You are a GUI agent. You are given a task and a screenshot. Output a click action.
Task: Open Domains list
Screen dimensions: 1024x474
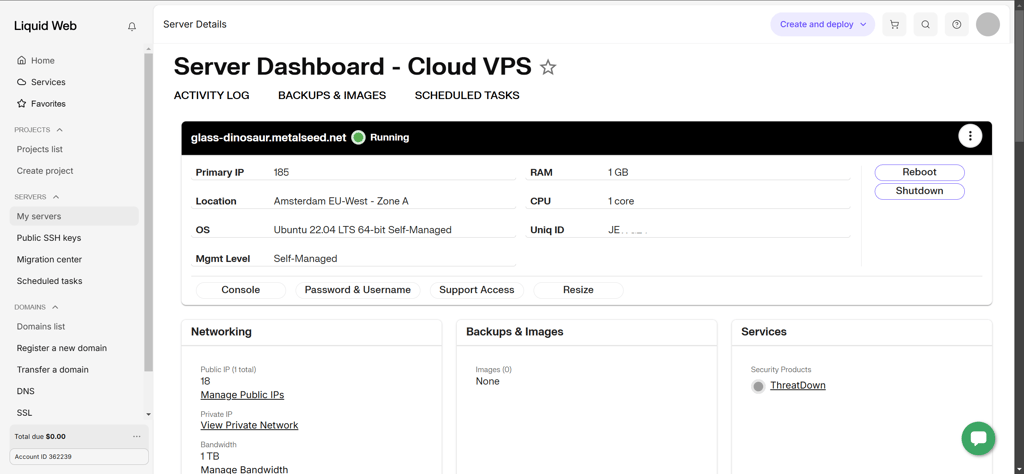(40, 326)
